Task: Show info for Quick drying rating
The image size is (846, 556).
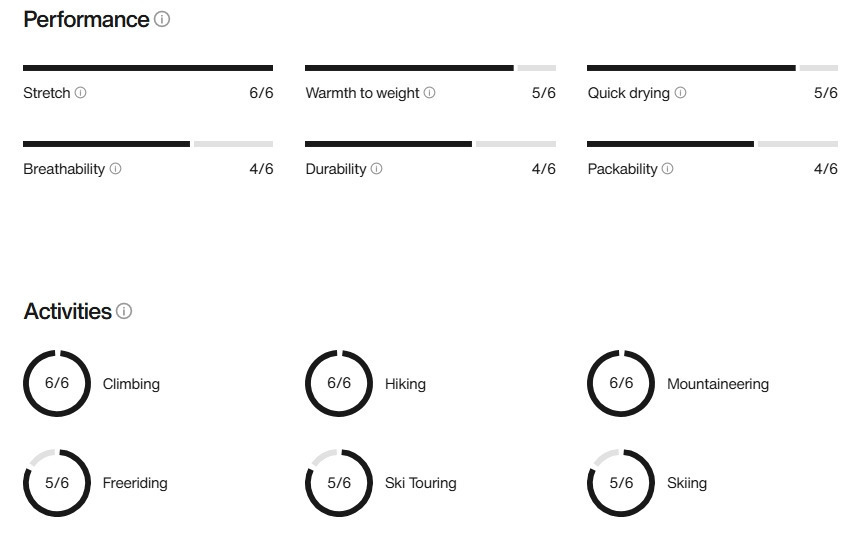Action: click(680, 93)
